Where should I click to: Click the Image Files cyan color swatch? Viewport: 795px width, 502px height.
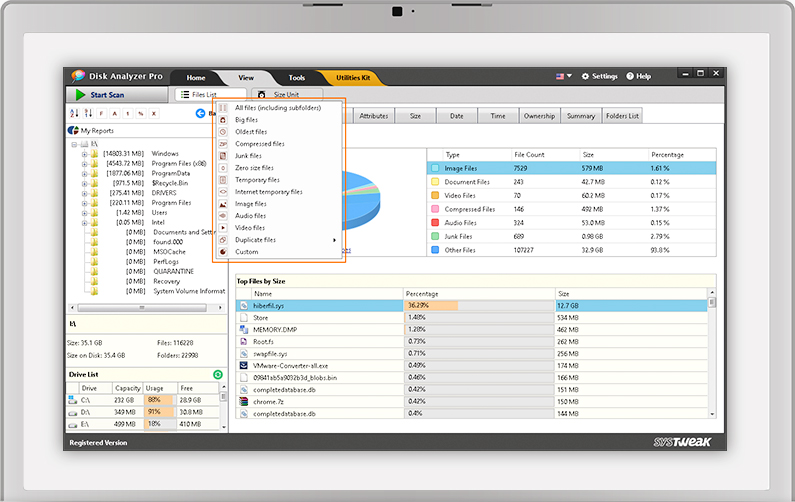435,168
